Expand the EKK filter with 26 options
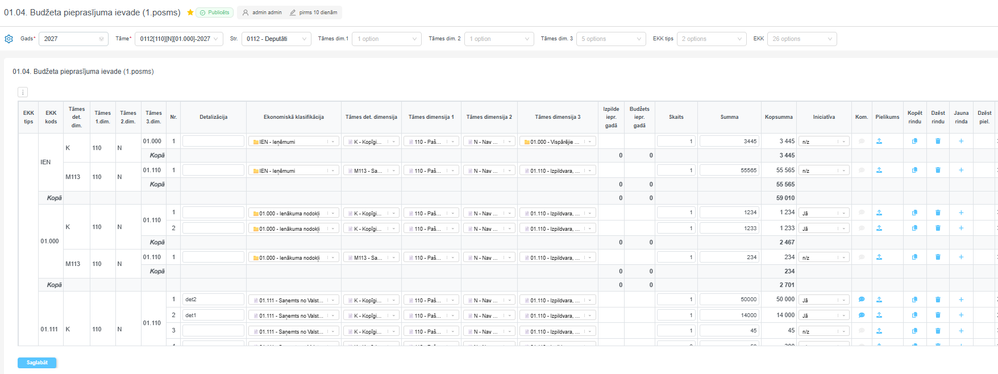The height and width of the screenshot is (374, 998). point(802,39)
